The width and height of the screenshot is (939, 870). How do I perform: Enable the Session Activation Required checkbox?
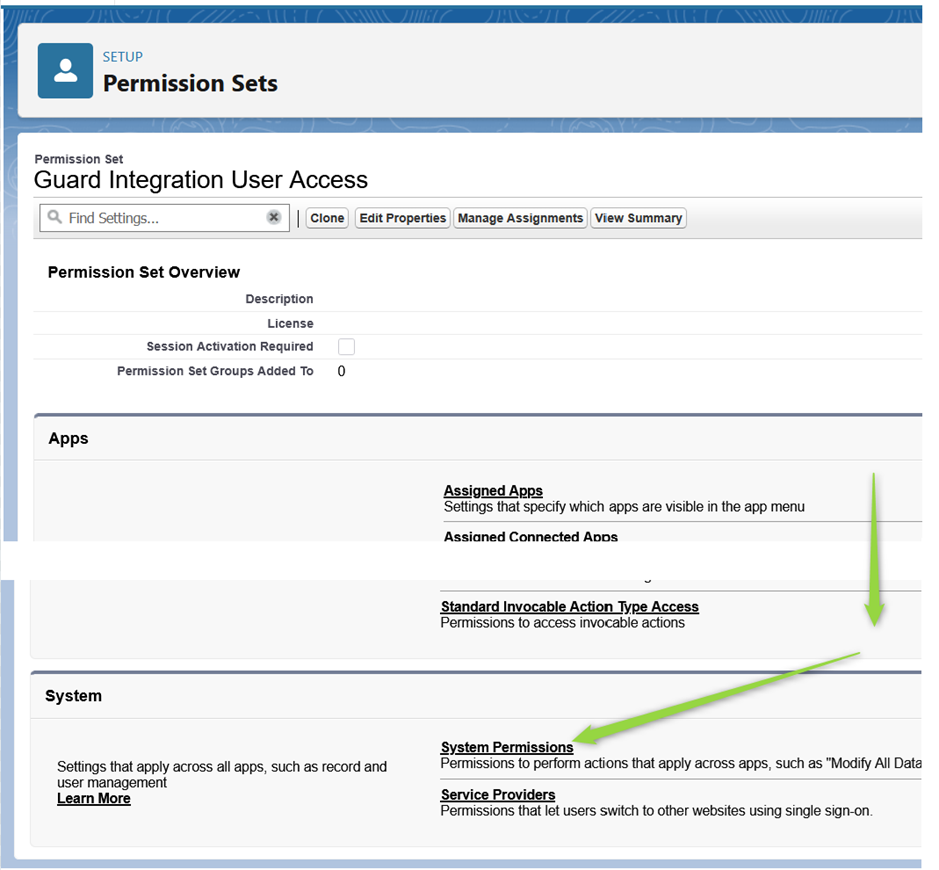pos(346,347)
